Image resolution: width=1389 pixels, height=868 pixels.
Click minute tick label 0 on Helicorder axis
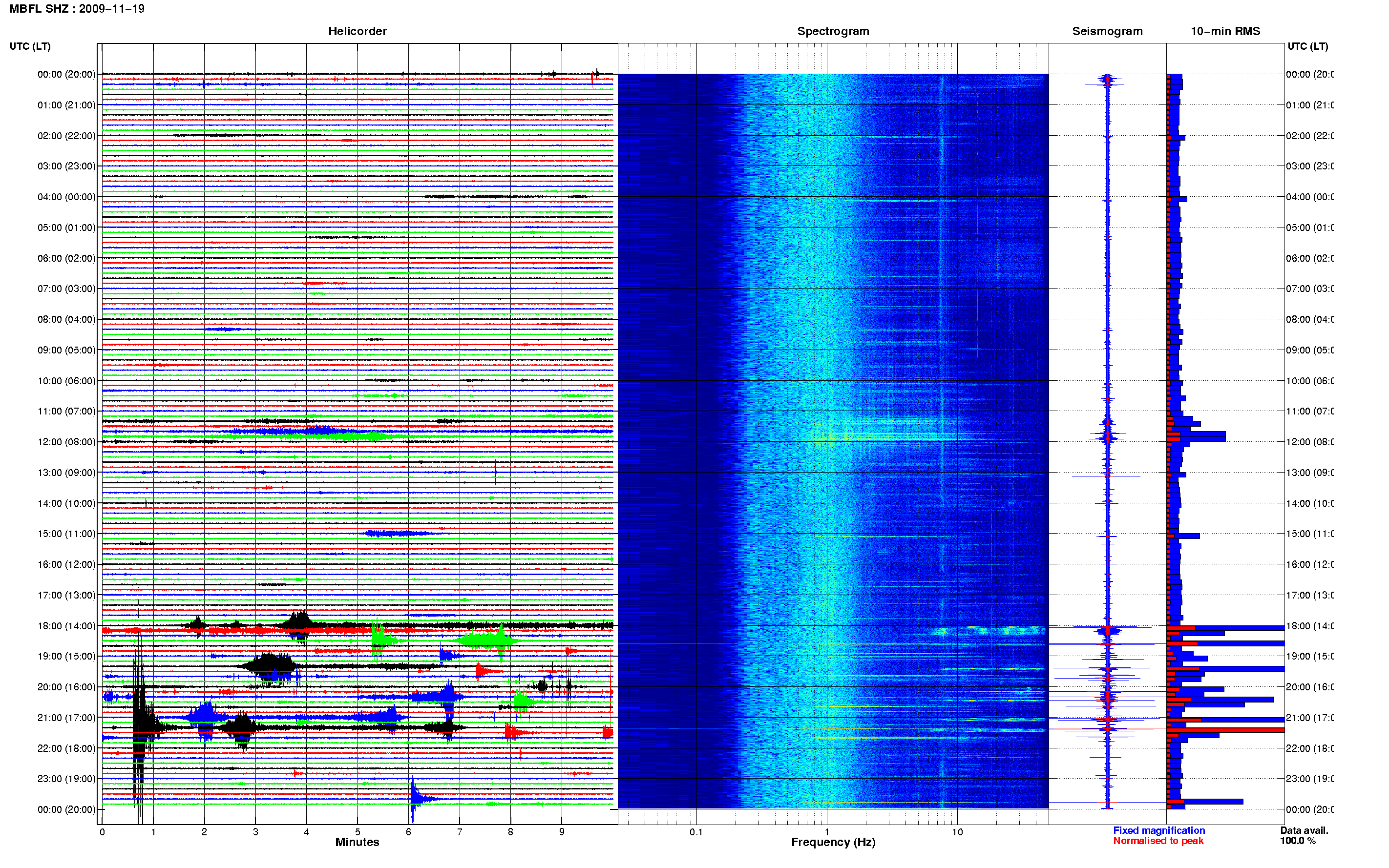coord(102,832)
